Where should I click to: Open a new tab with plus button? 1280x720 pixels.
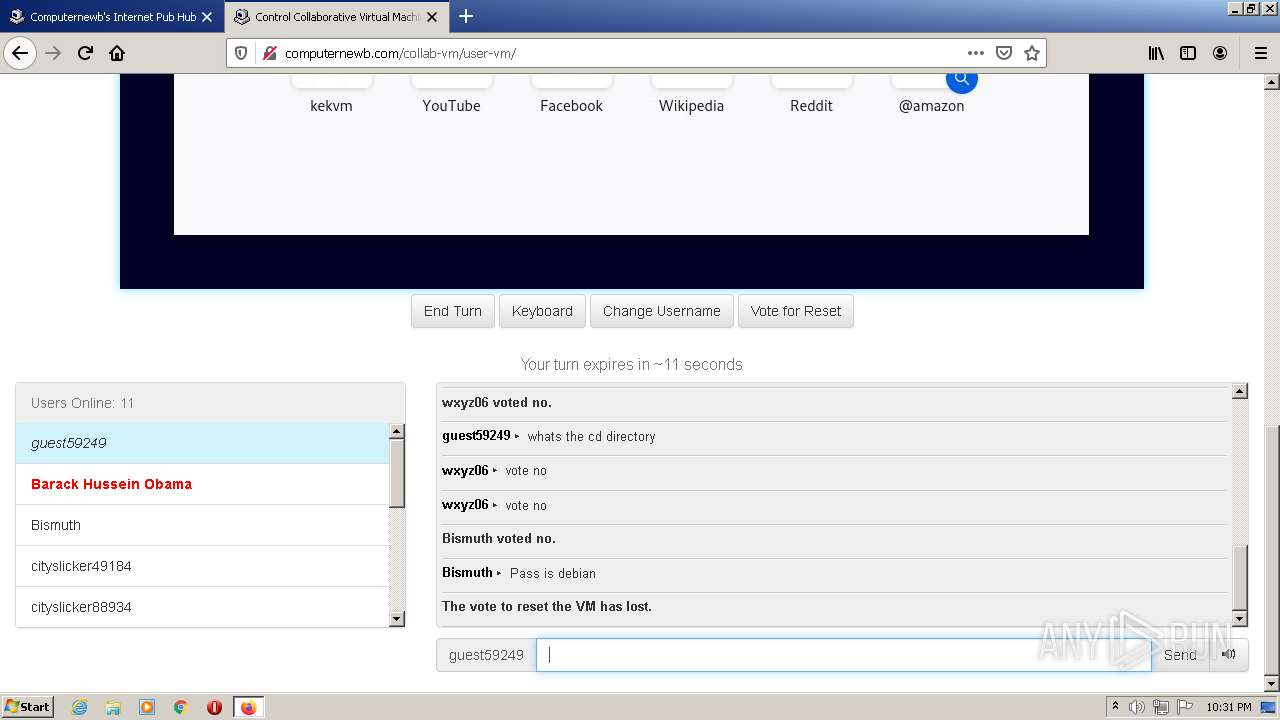click(466, 16)
